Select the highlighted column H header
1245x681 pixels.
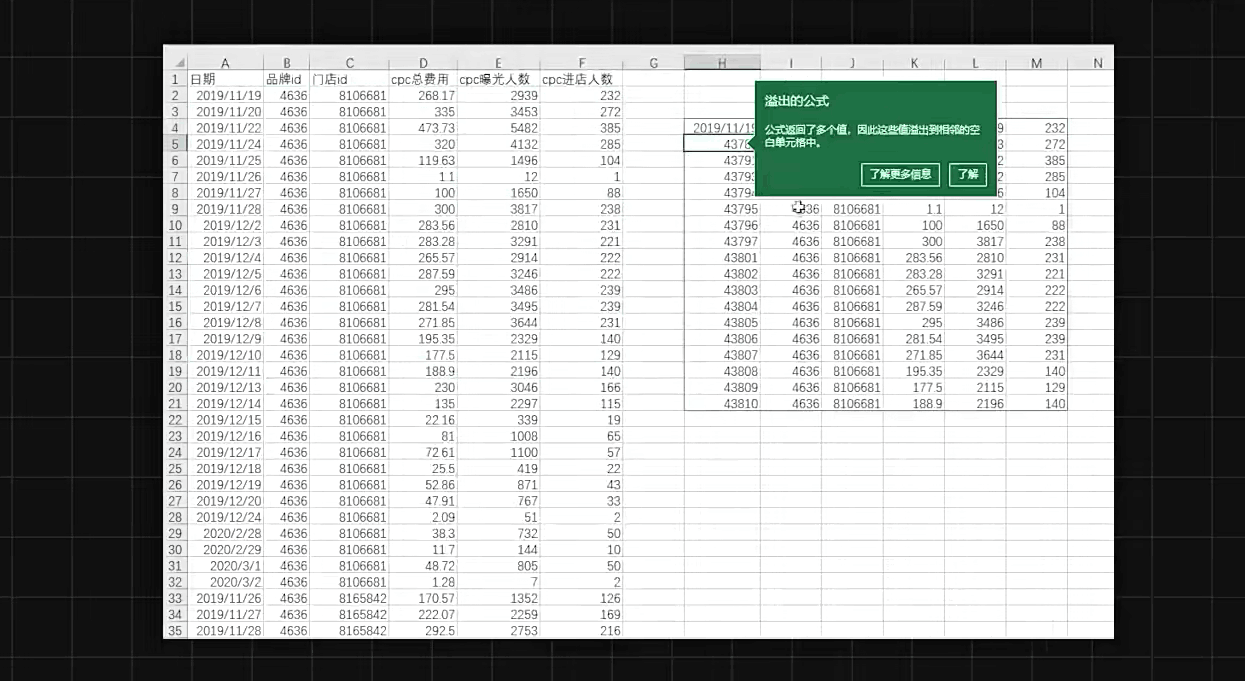pyautogui.click(x=722, y=63)
